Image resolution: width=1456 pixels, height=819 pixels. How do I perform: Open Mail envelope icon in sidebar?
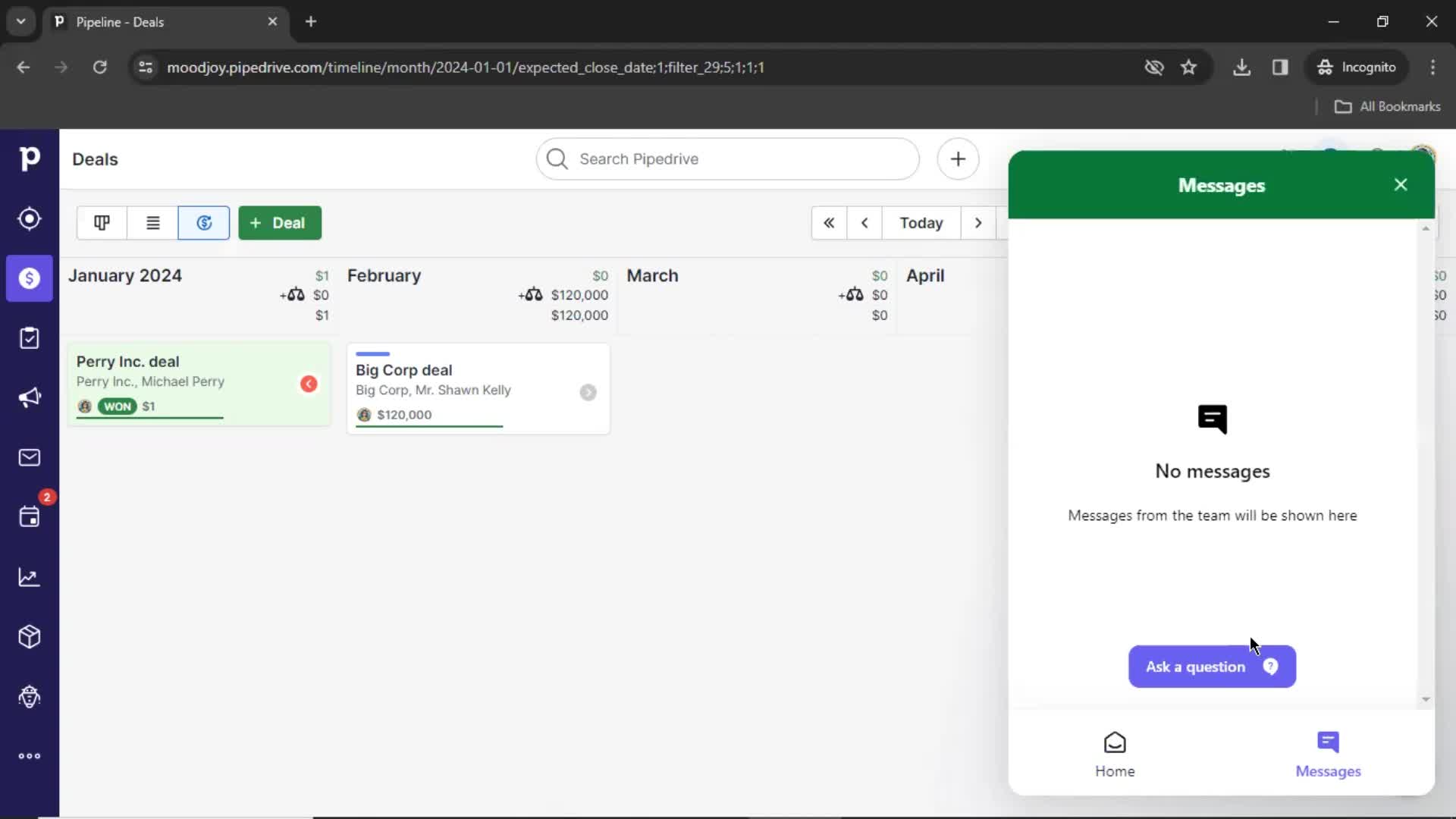30,457
